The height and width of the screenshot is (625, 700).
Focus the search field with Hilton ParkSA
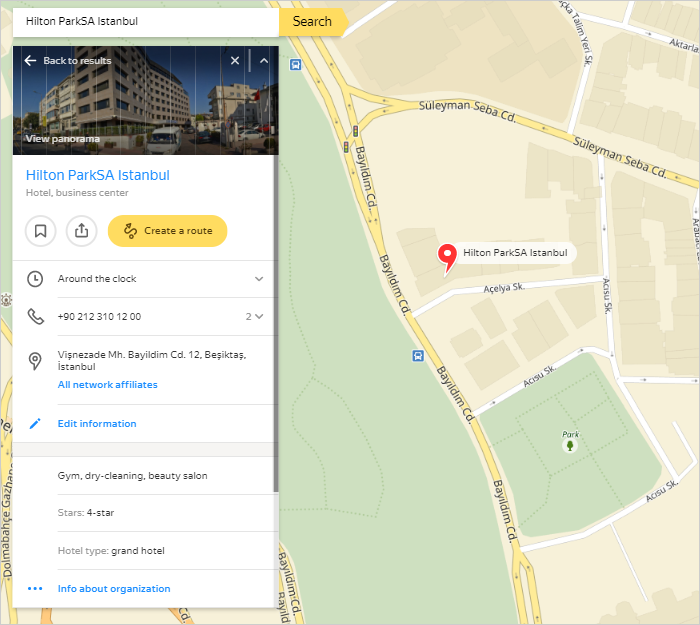pos(146,21)
